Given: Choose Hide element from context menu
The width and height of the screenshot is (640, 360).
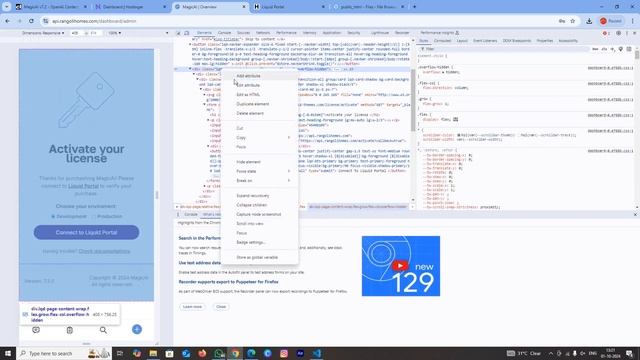Looking at the screenshot, I should pyautogui.click(x=260, y=162).
